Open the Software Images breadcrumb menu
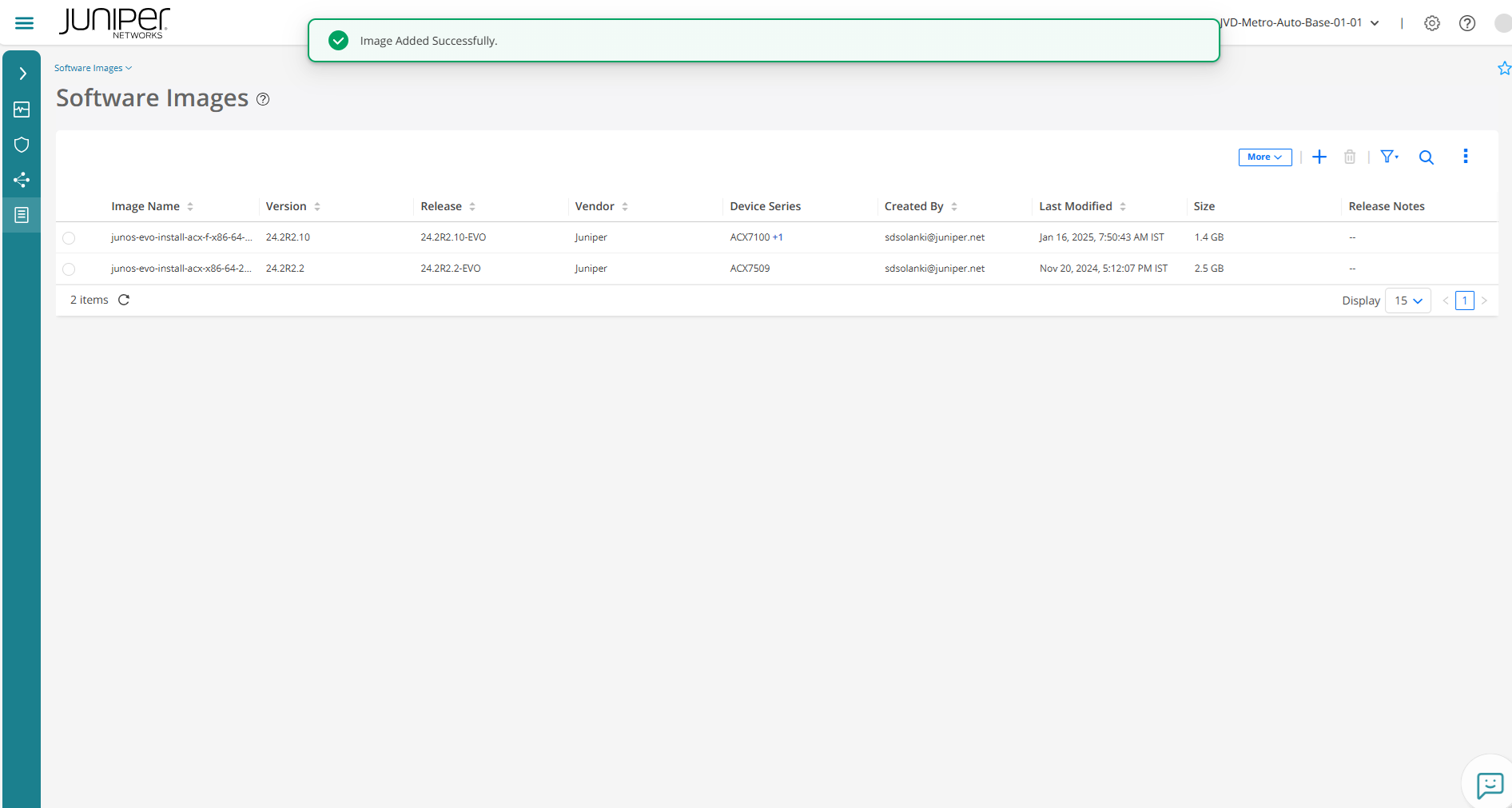The height and width of the screenshot is (808, 1512). coord(93,68)
